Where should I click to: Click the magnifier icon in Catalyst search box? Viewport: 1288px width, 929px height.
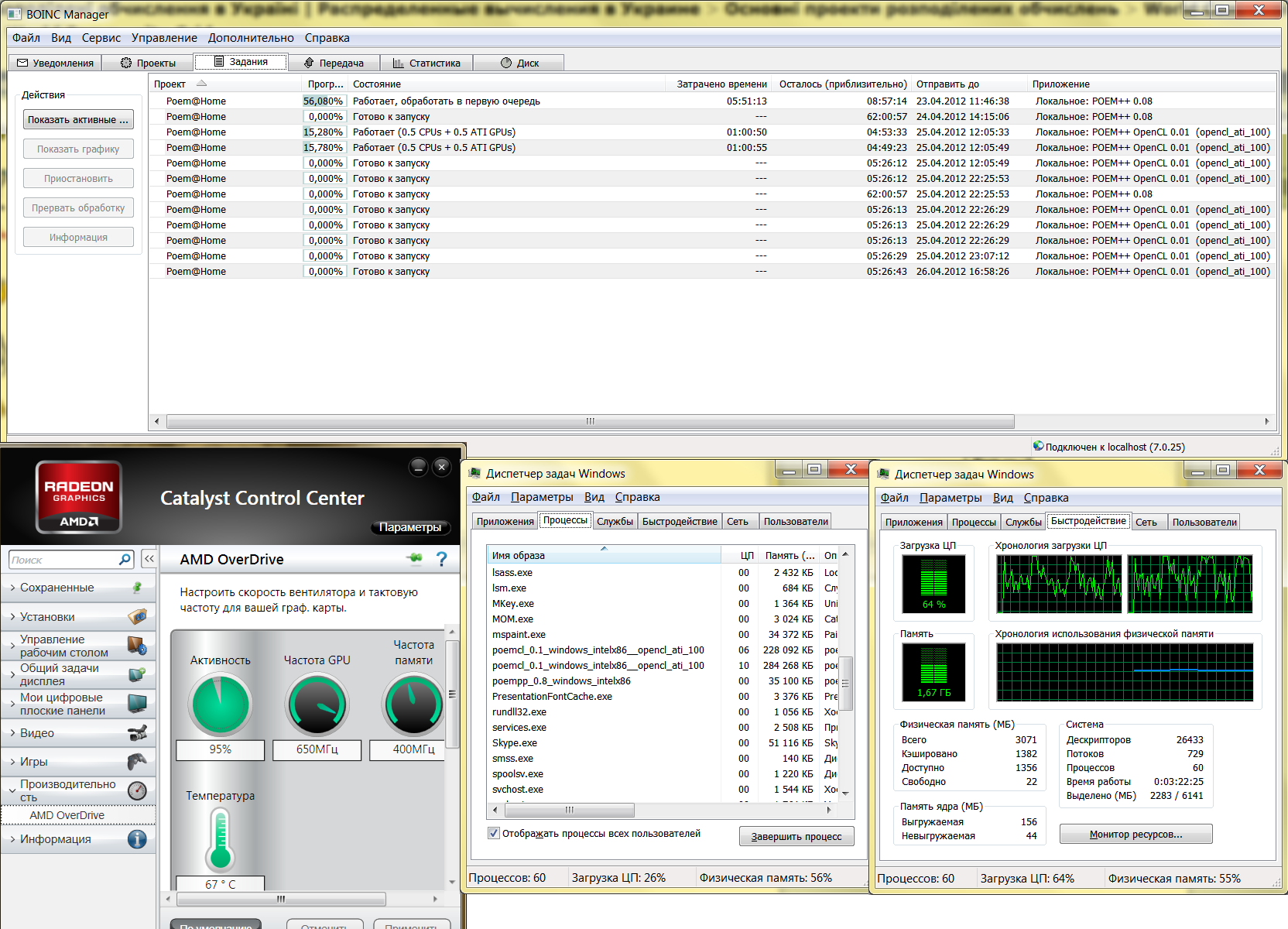[x=125, y=559]
